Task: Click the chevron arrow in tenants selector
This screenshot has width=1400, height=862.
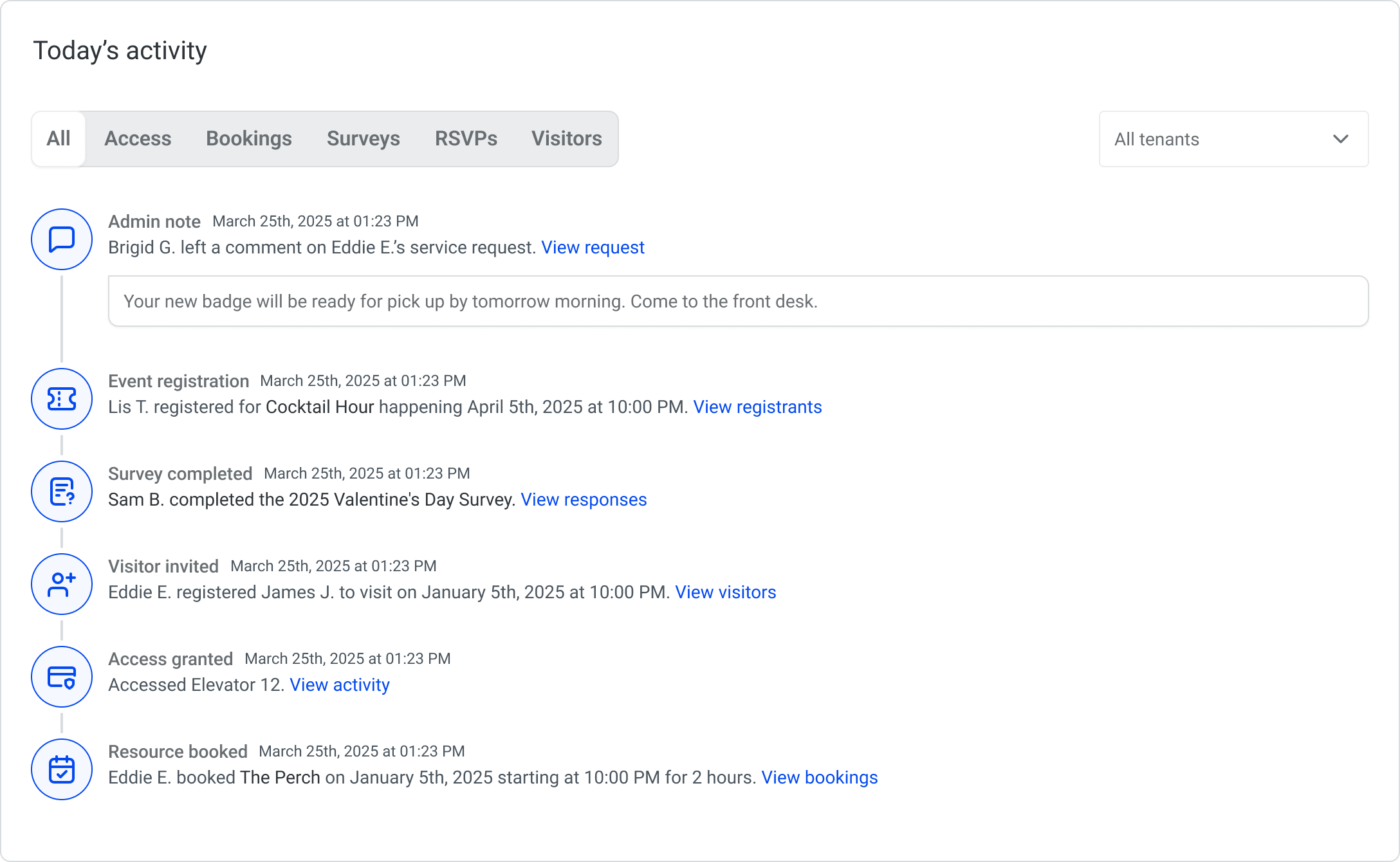Action: 1340,139
